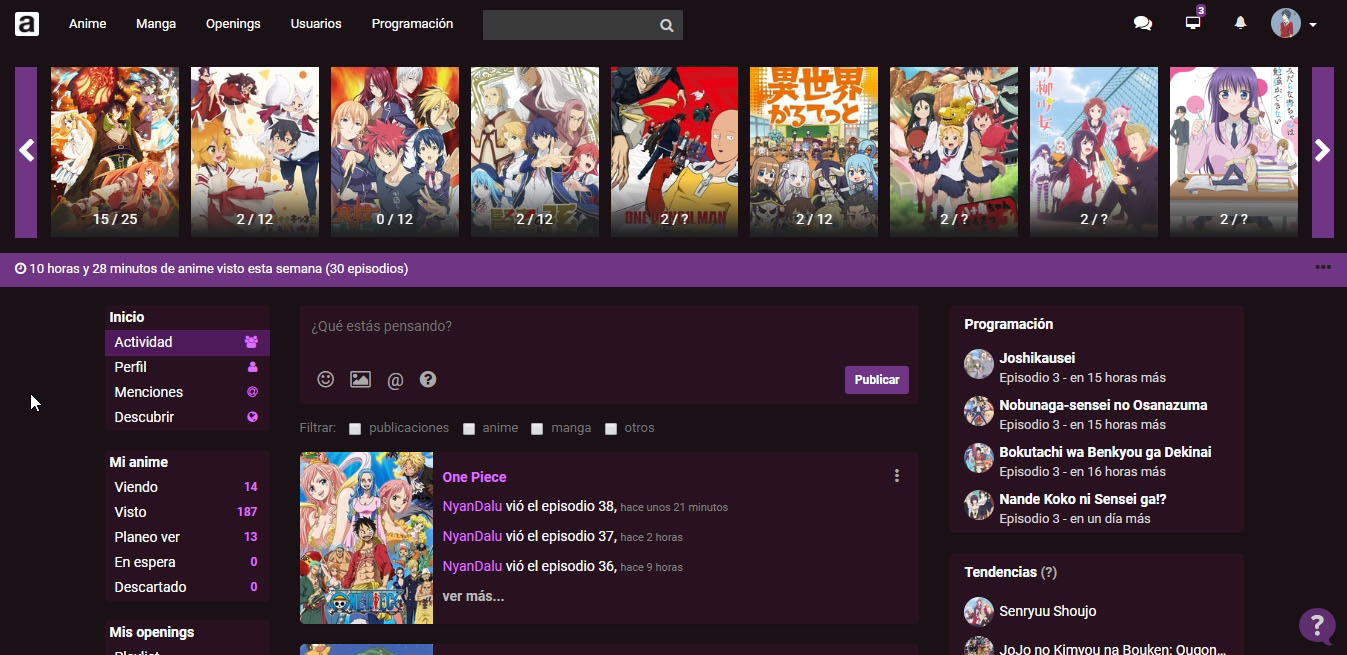This screenshot has width=1347, height=655.
Task: Open the Visto list with 187 items
Action: pos(187,512)
